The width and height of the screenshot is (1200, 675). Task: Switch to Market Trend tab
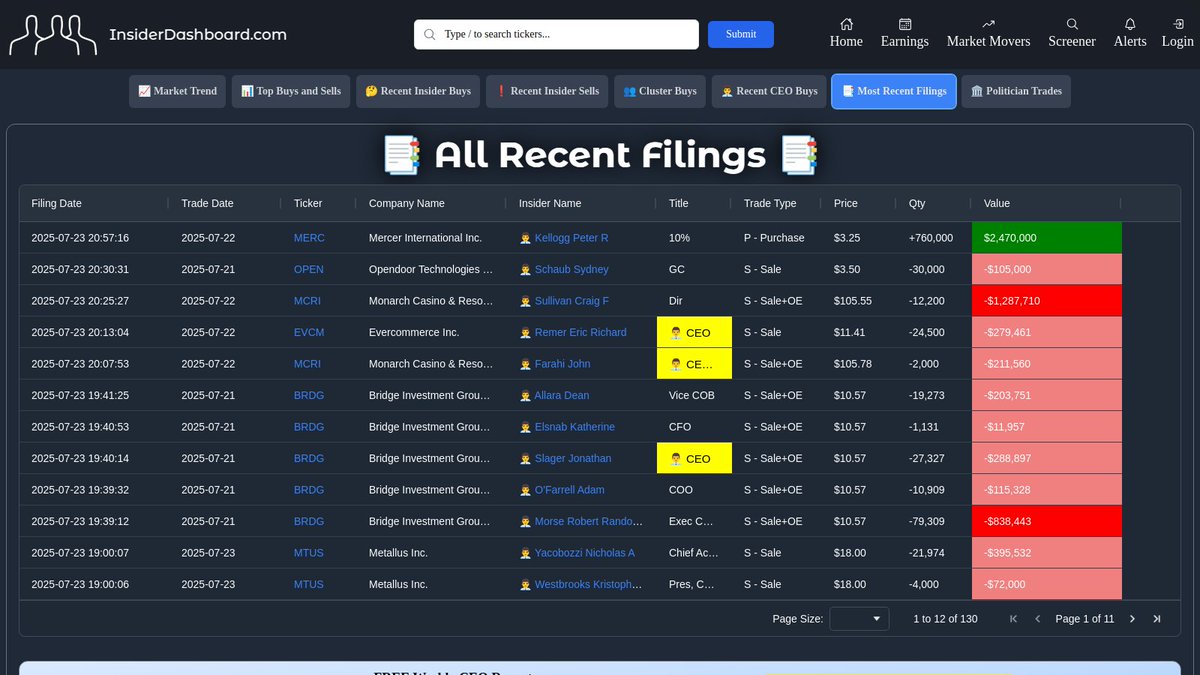178,91
